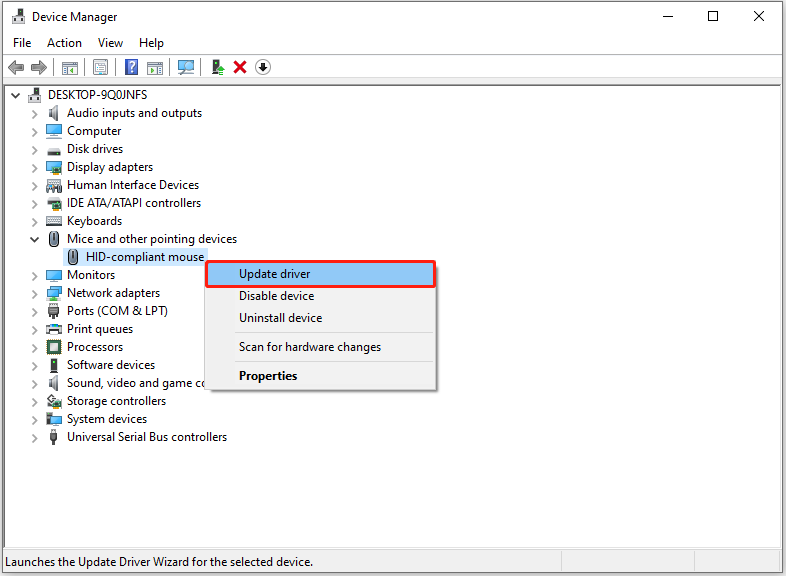This screenshot has width=786, height=576.
Task: Select Scan for hardware changes menu entry
Action: coord(320,347)
